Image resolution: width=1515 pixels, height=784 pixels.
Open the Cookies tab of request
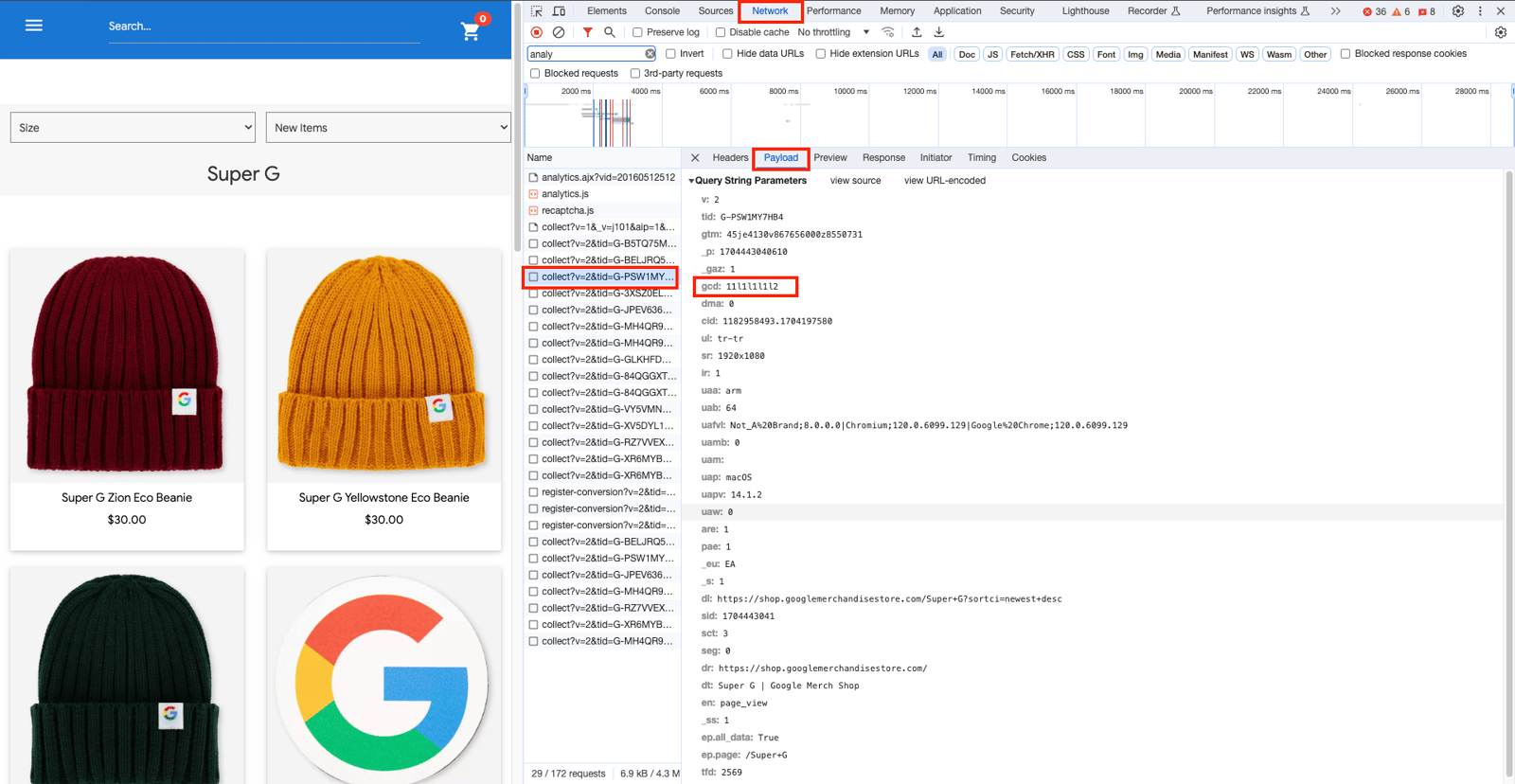tap(1029, 158)
